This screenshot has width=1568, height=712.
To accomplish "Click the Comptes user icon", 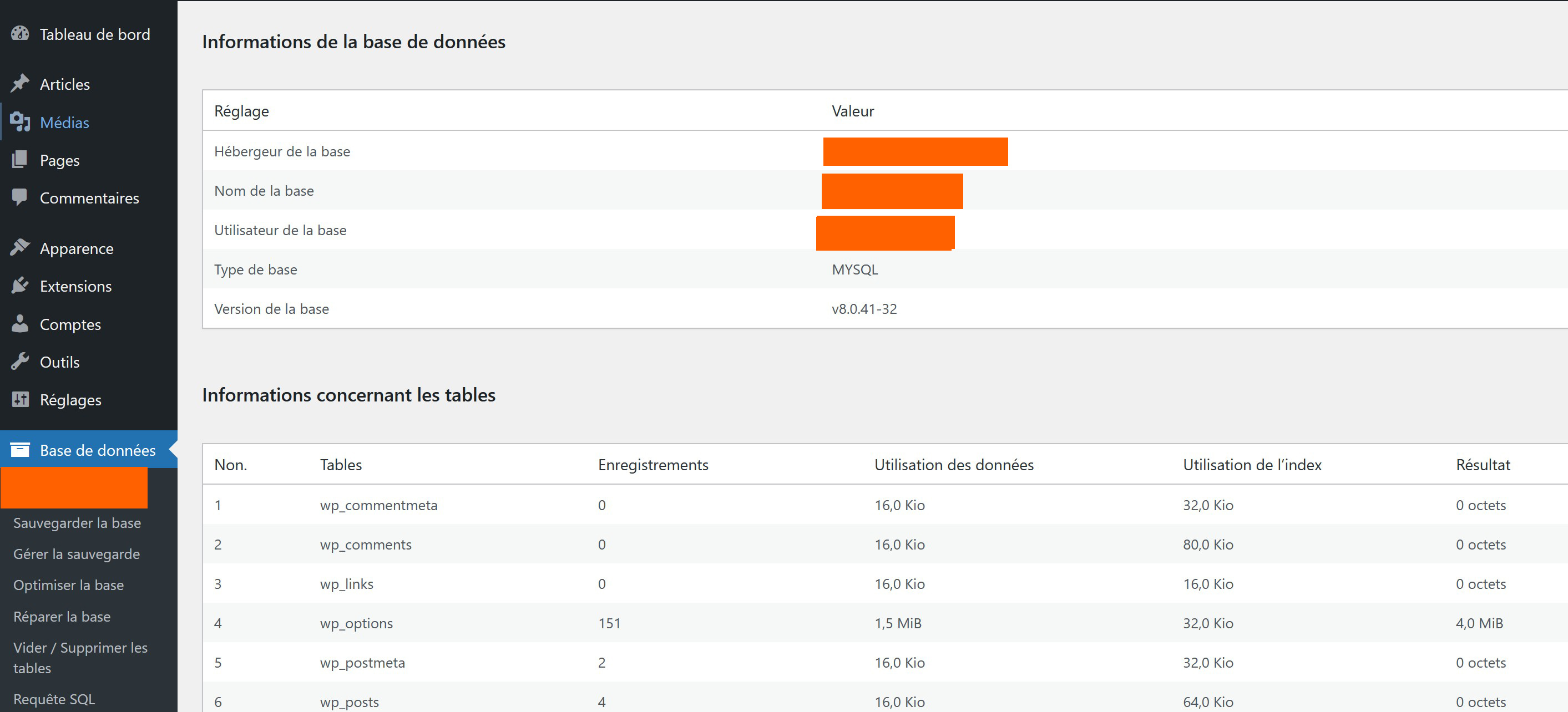I will pyautogui.click(x=20, y=324).
